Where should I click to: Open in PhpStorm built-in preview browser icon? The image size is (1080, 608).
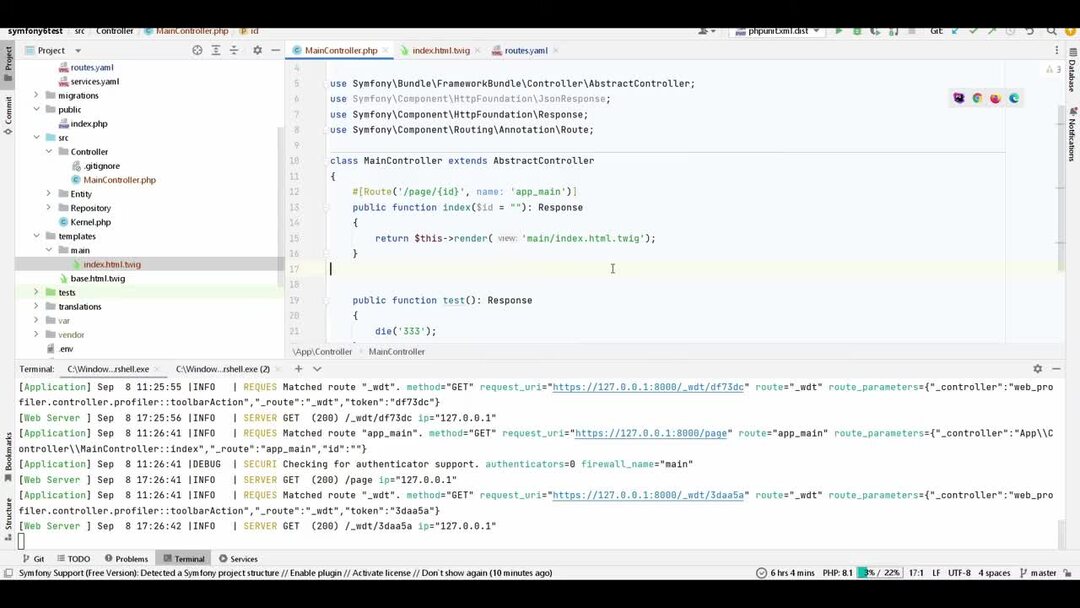(959, 98)
